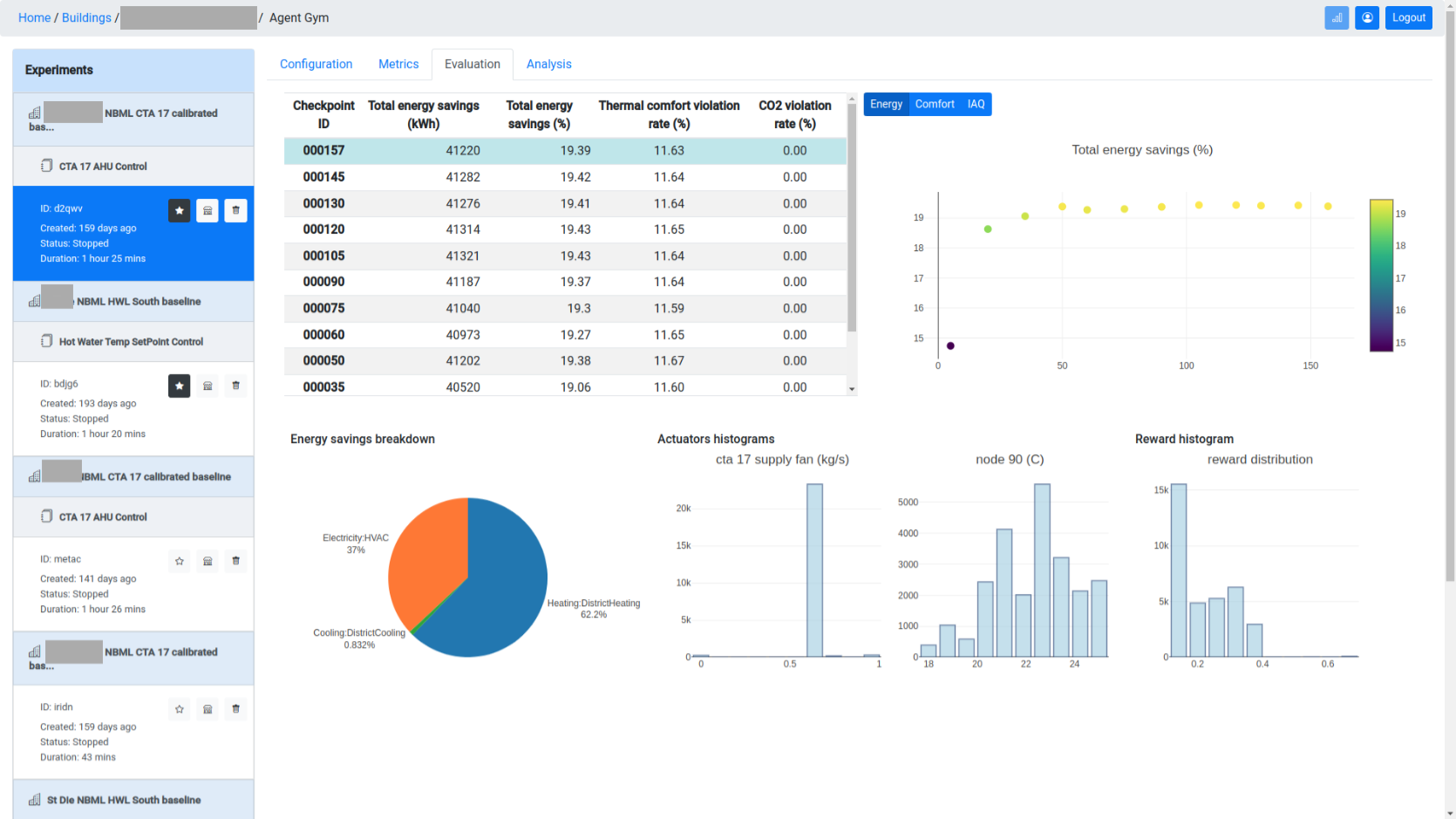Click the shop icon for experiment bdjg6

point(208,386)
